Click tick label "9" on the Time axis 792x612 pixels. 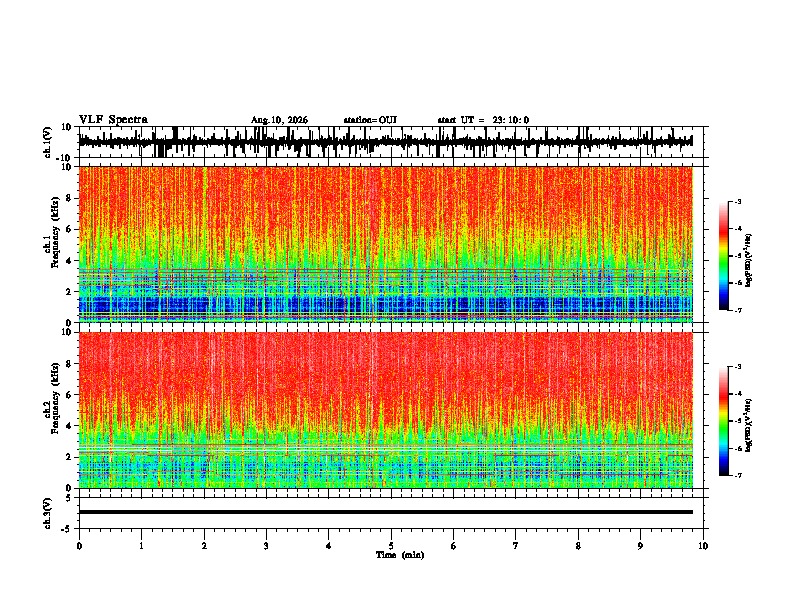640,546
